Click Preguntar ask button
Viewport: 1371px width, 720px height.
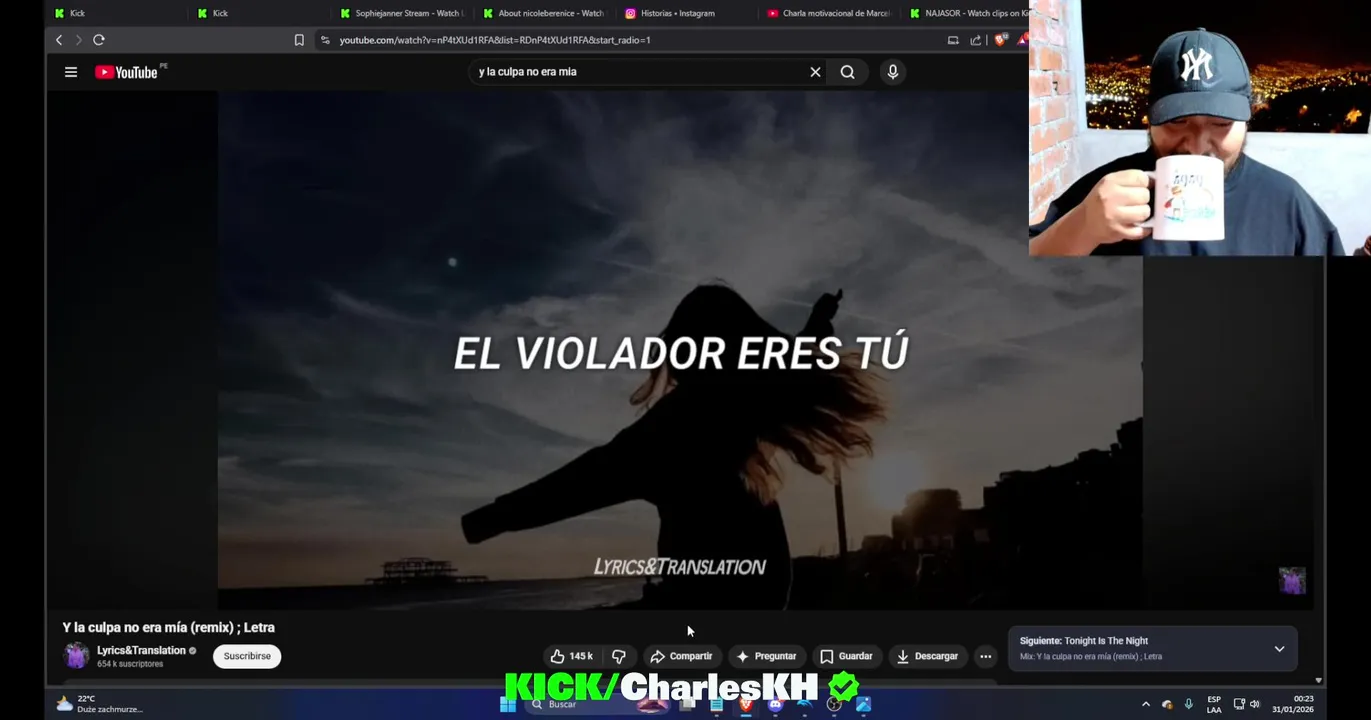(x=767, y=656)
